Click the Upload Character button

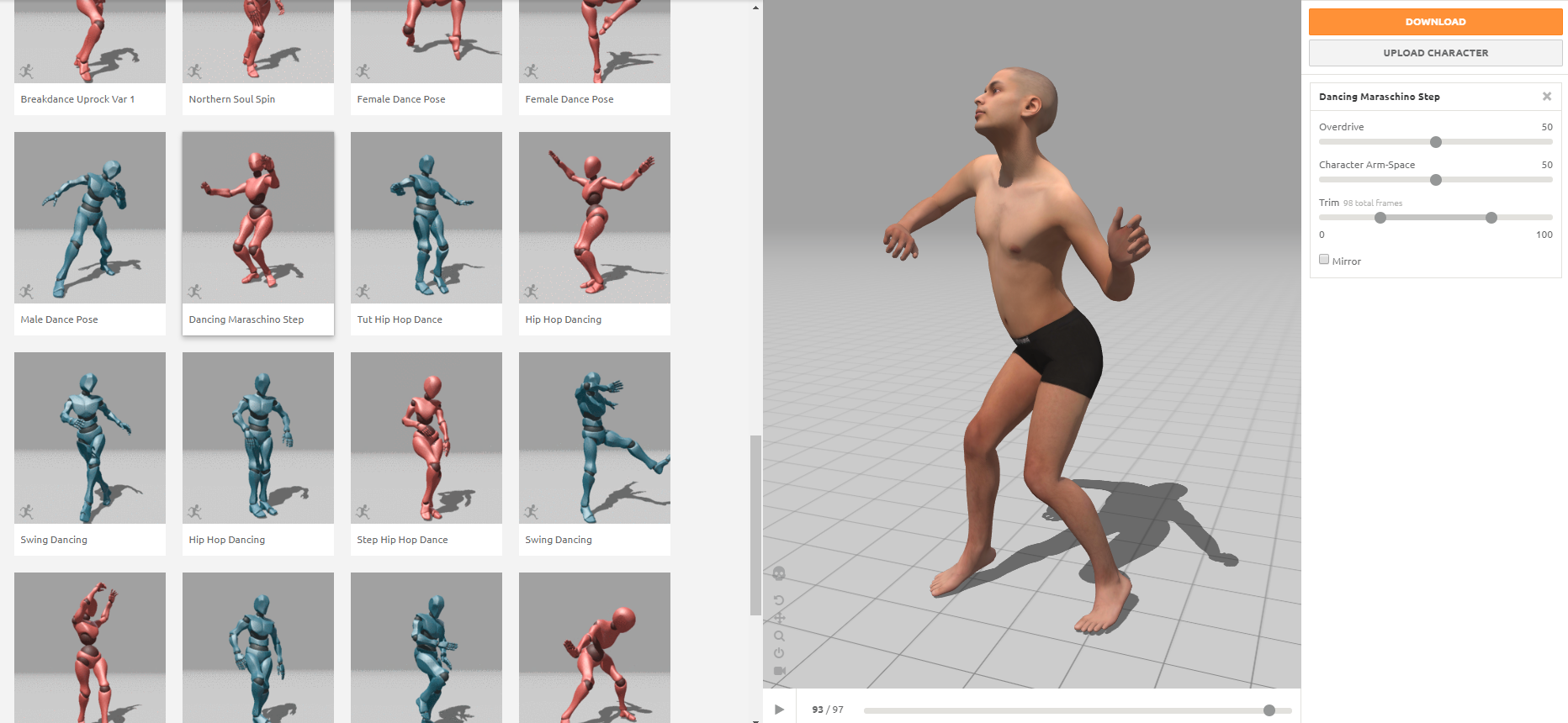(x=1435, y=53)
